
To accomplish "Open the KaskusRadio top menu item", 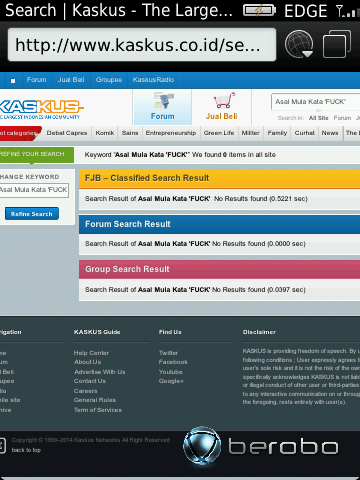I will click(153, 80).
